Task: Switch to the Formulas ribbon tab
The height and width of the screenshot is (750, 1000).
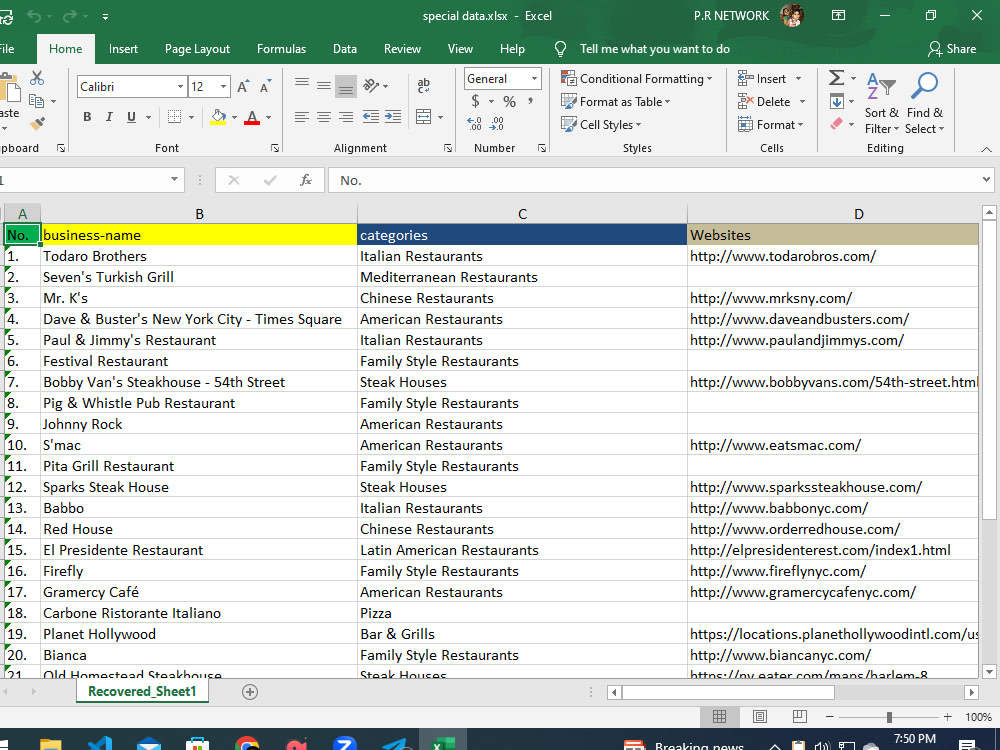Action: tap(281, 49)
